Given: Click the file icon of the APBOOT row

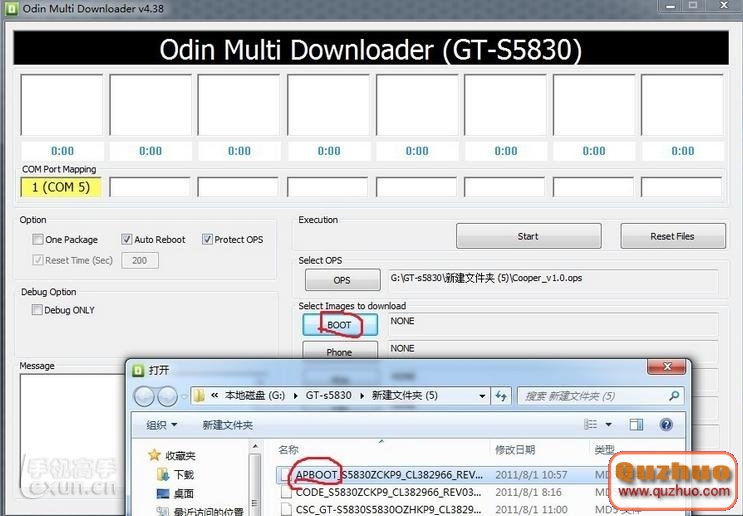Looking at the screenshot, I should click(285, 474).
